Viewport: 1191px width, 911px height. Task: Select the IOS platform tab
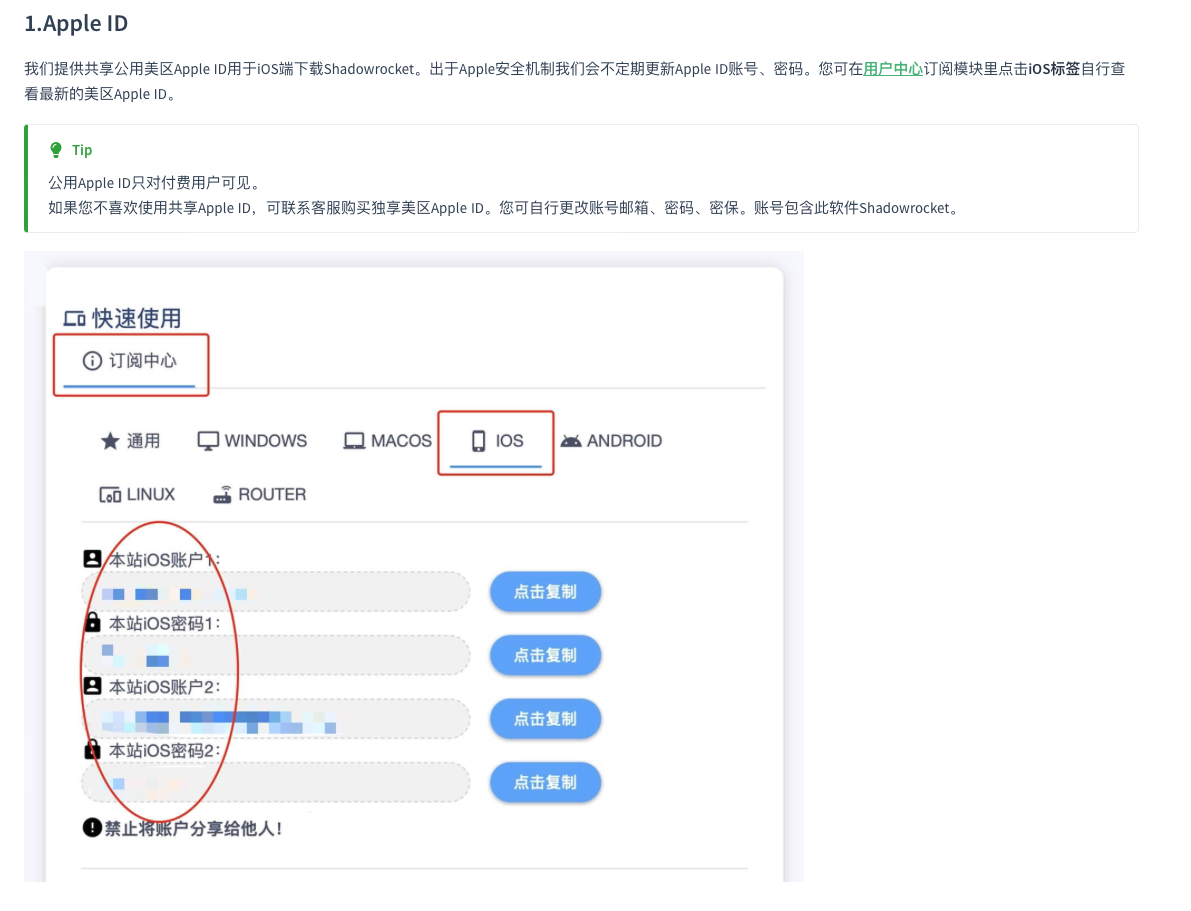pyautogui.click(x=497, y=441)
